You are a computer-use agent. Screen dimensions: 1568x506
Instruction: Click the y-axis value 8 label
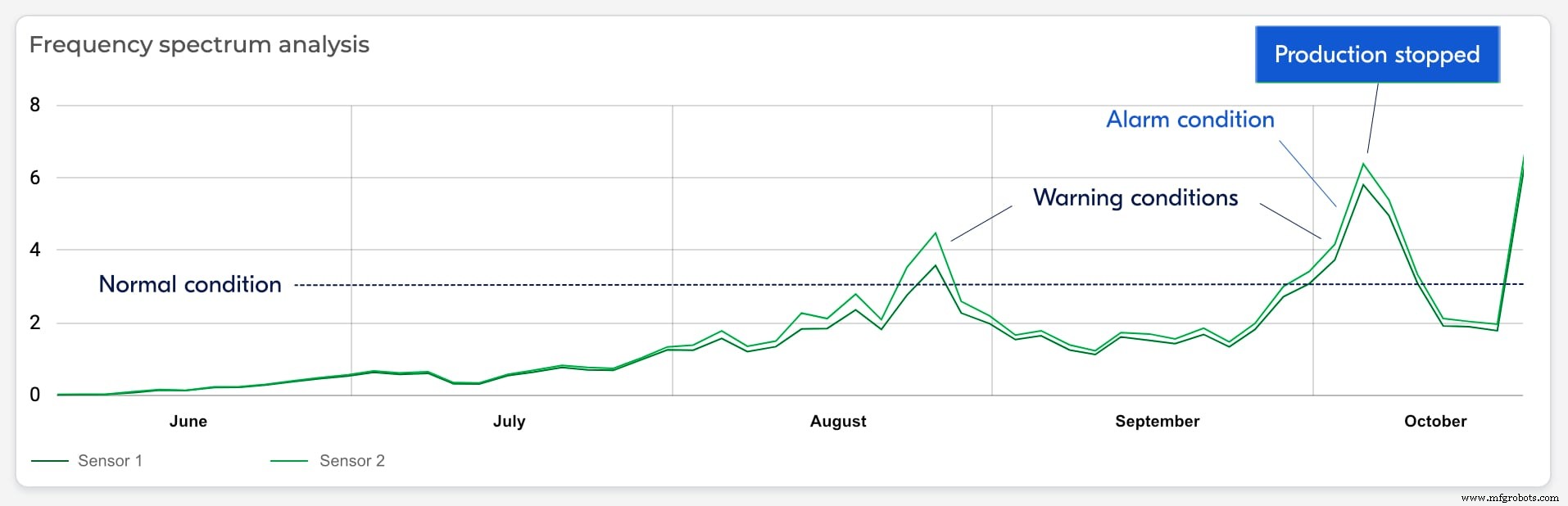[34, 105]
